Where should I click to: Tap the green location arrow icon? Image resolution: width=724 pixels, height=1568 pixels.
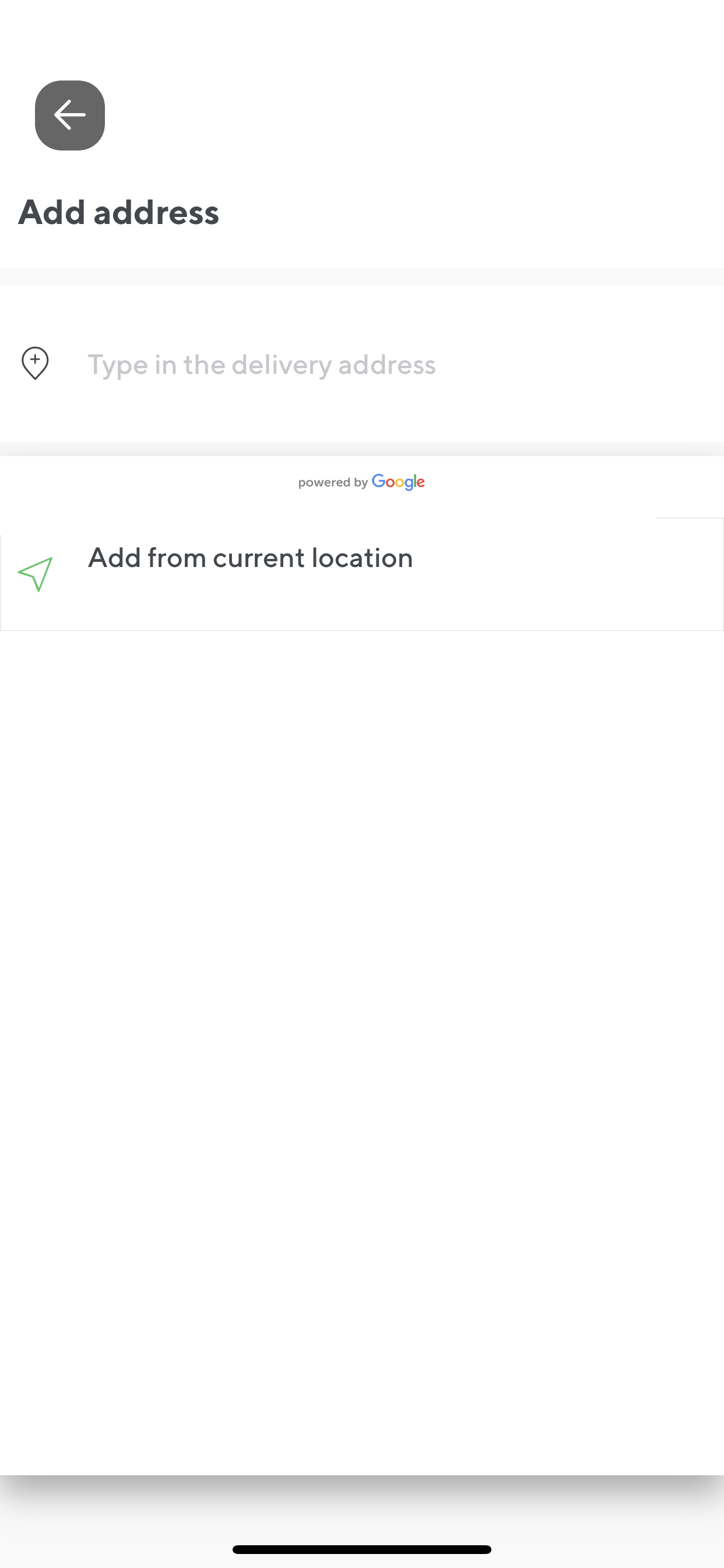[36, 574]
